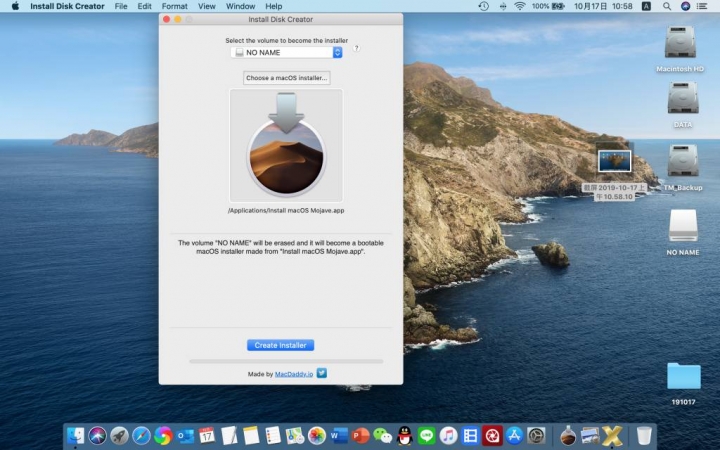Open the View menu
Viewport: 720px width, 450px height.
207,6
